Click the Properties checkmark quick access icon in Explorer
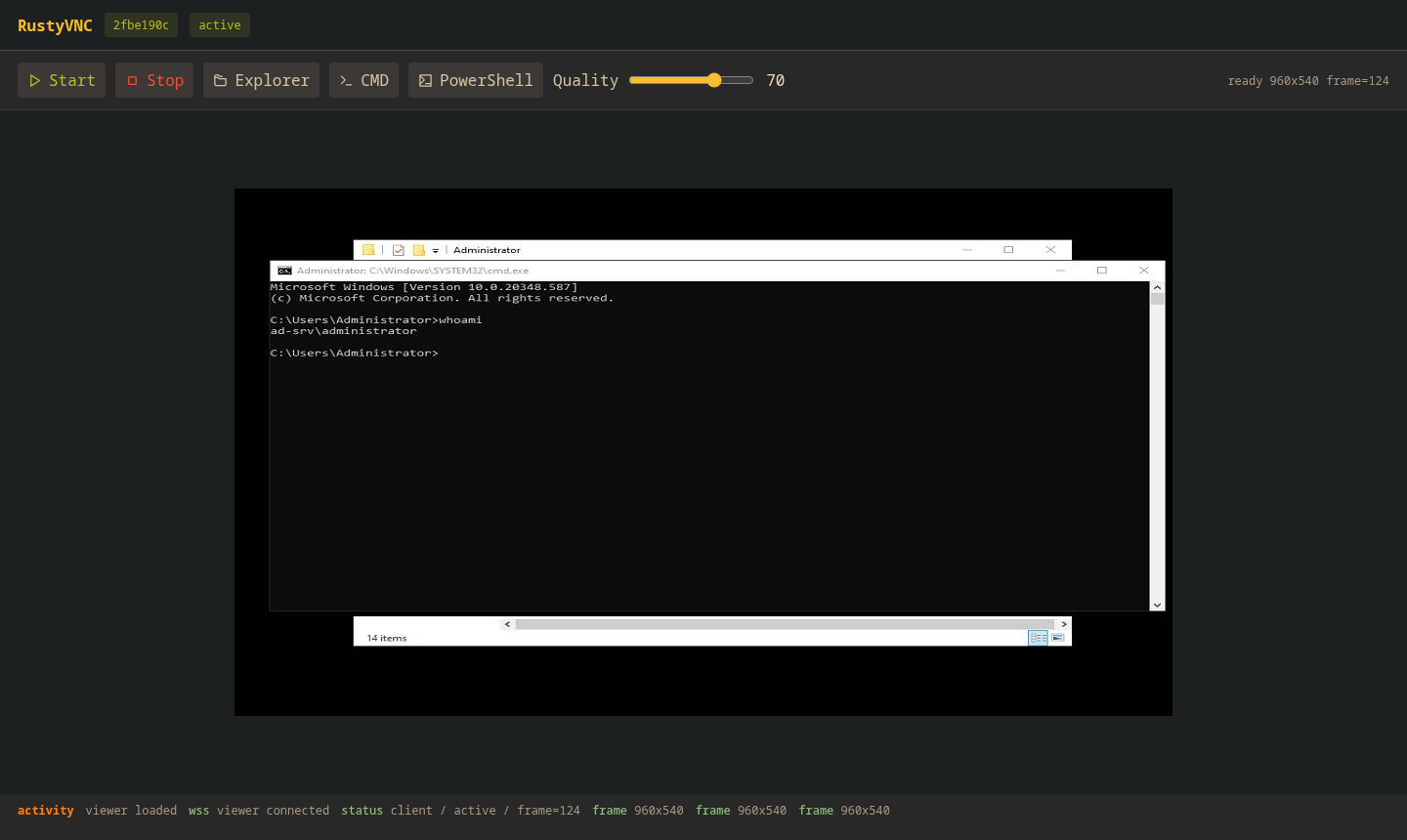This screenshot has height=840, width=1407. click(x=398, y=250)
